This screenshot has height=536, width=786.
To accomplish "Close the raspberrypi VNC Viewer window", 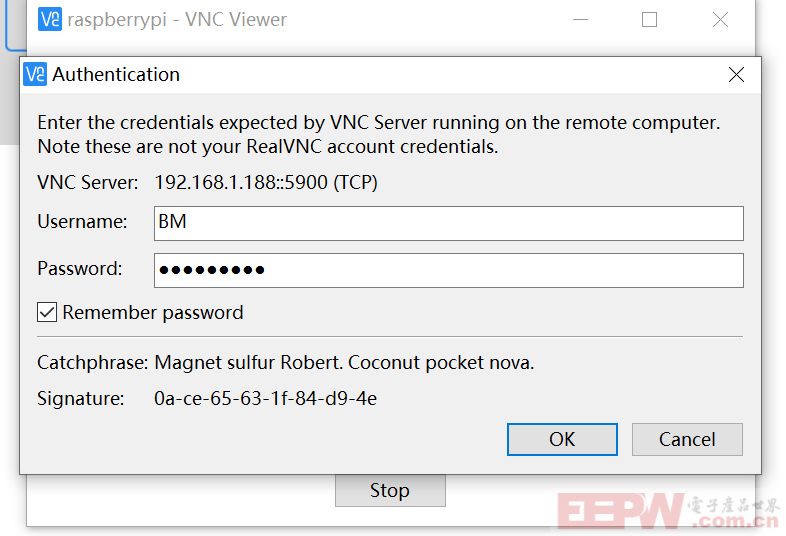I will click(720, 20).
